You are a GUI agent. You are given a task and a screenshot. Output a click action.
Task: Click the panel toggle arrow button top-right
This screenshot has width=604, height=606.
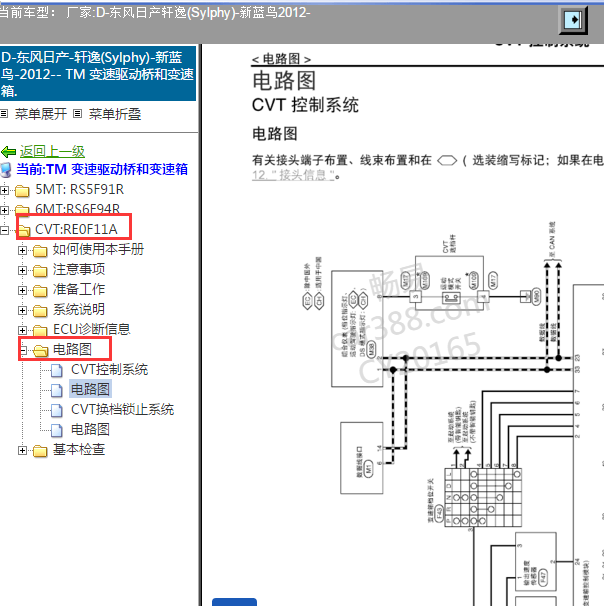click(x=573, y=19)
